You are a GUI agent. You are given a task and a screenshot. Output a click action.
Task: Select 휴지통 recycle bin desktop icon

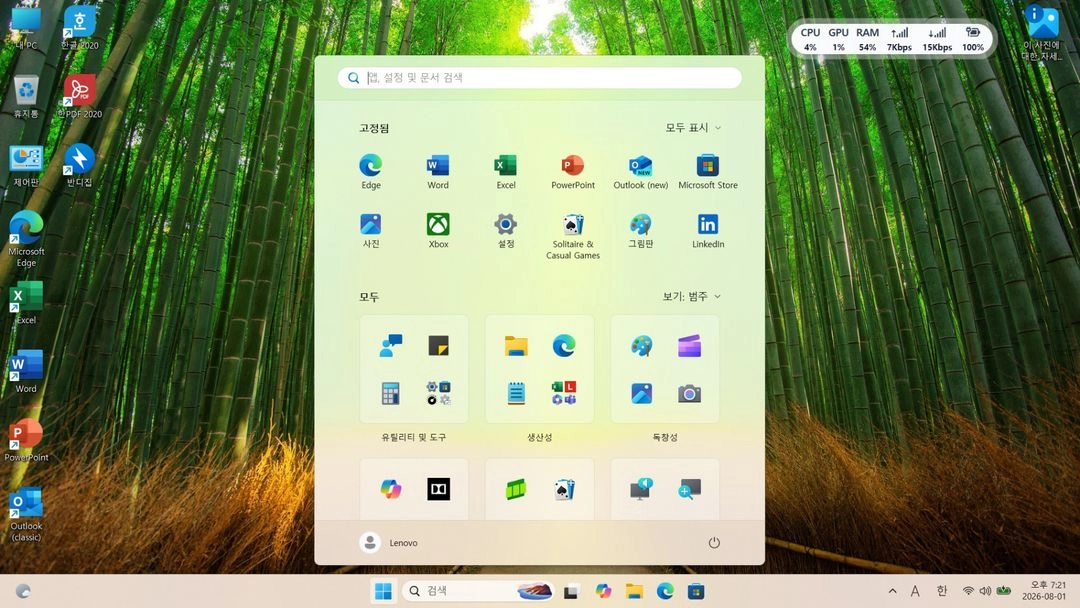(x=26, y=96)
